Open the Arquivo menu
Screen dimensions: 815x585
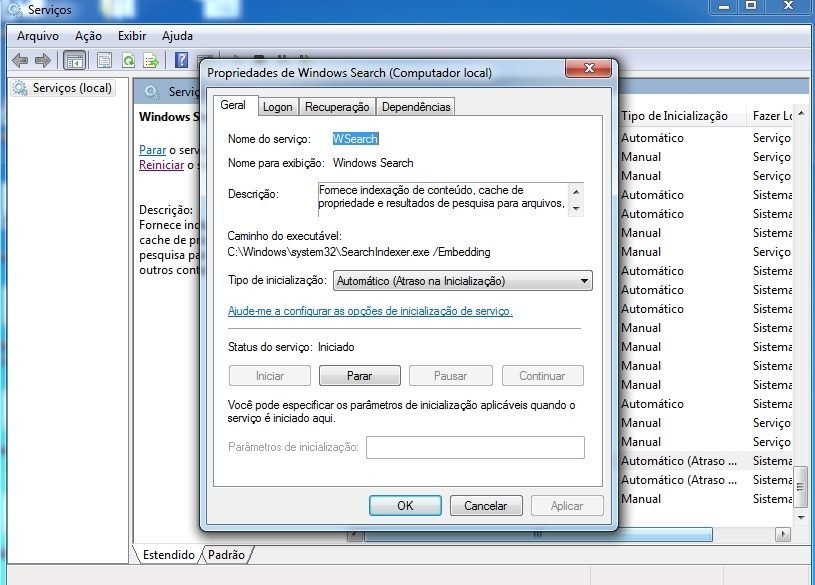point(37,36)
